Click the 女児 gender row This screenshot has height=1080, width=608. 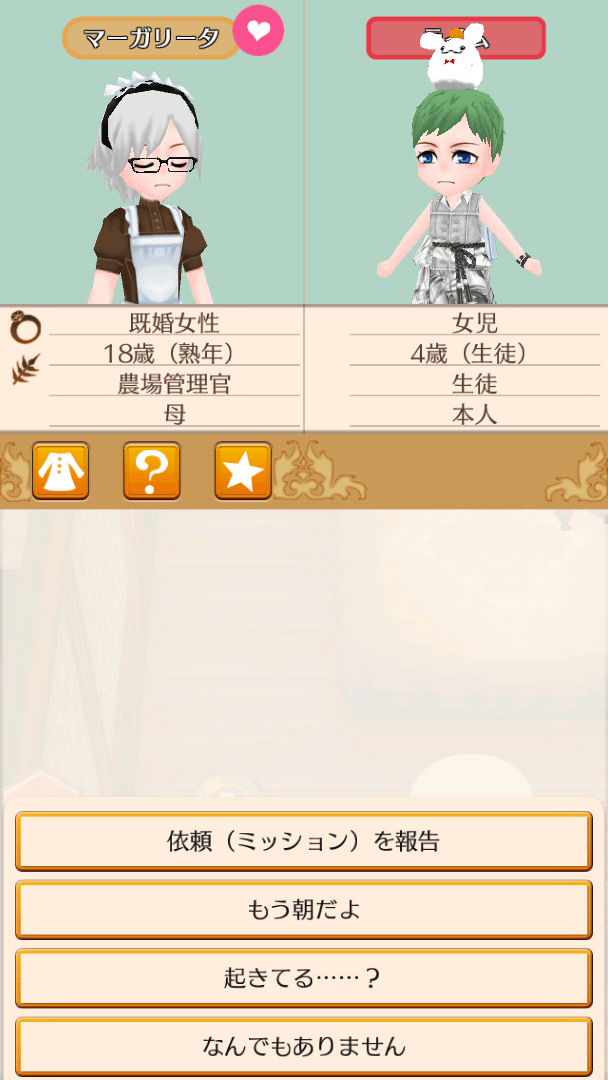474,322
